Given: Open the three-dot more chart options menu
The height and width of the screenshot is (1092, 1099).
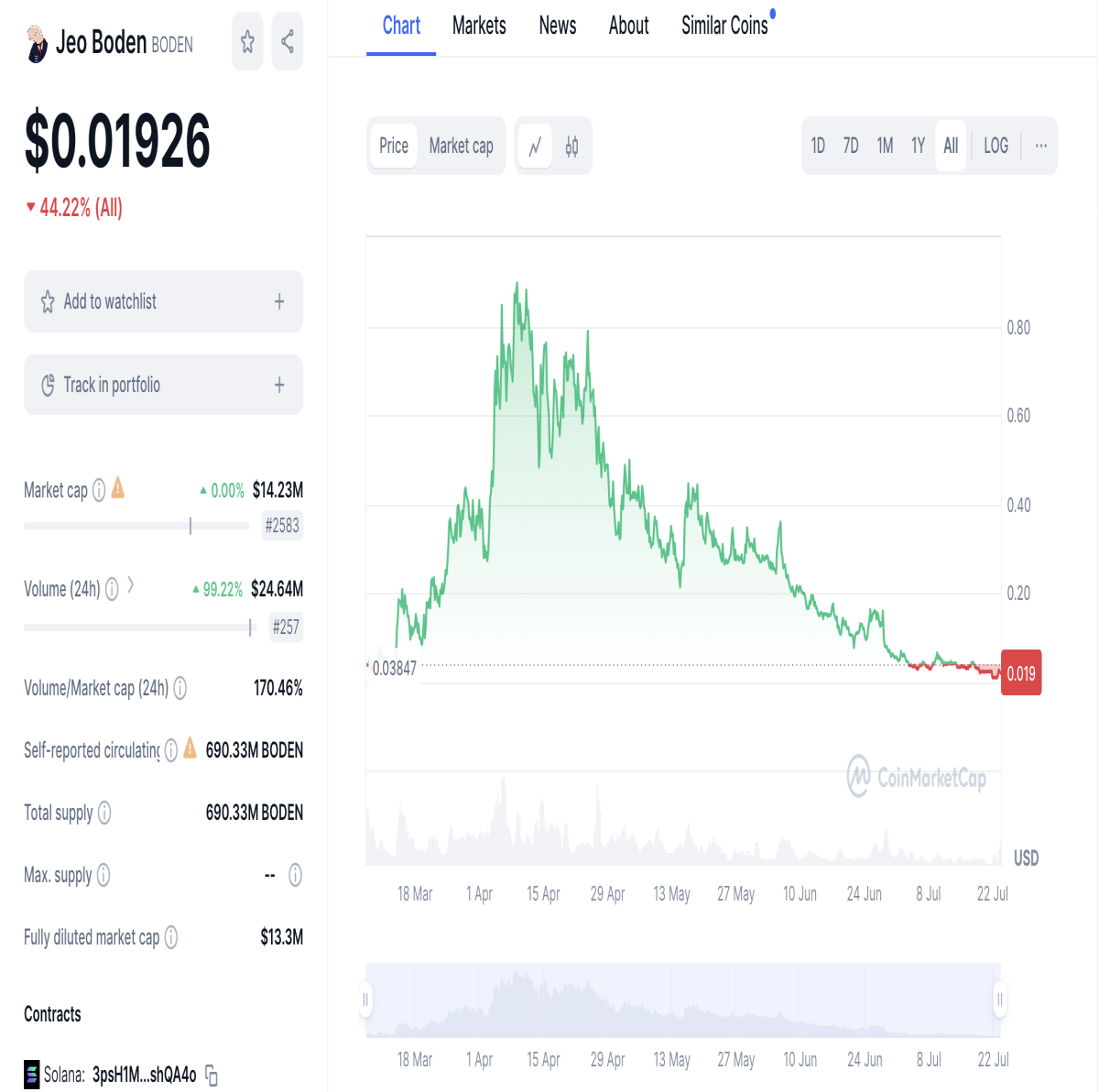Looking at the screenshot, I should coord(1041,146).
